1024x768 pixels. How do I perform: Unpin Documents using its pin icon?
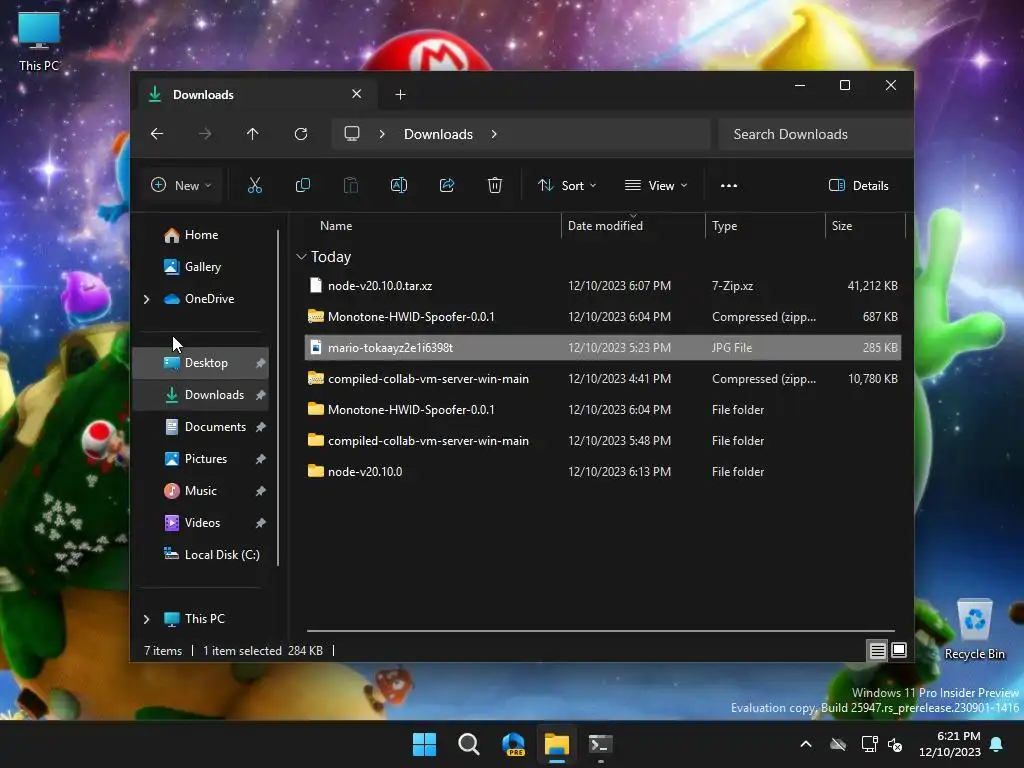tap(261, 426)
